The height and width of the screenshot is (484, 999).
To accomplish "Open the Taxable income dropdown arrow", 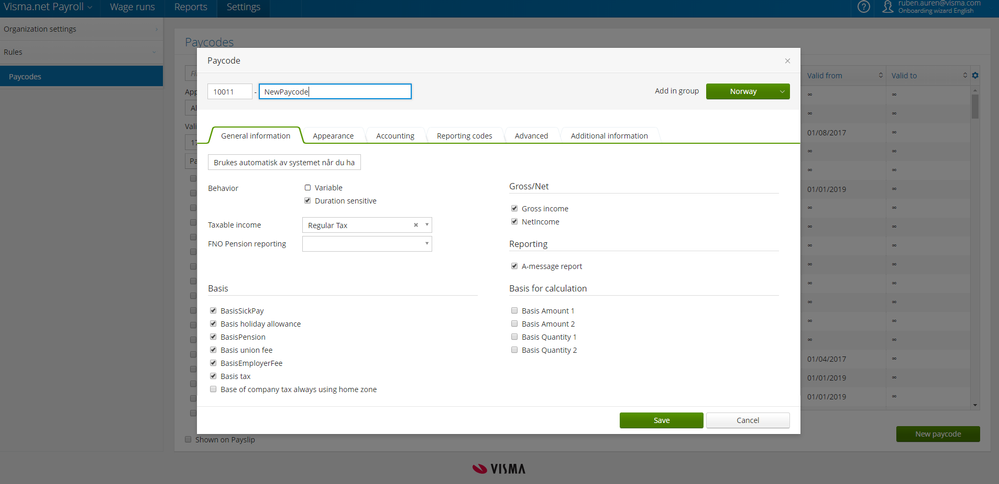I will click(426, 225).
